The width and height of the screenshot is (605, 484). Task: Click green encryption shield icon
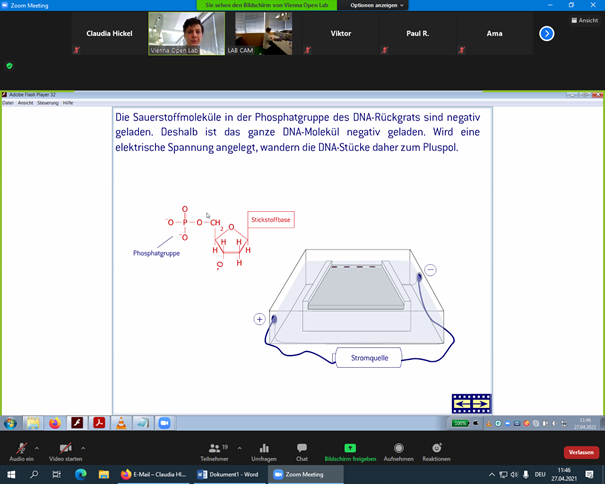[10, 65]
